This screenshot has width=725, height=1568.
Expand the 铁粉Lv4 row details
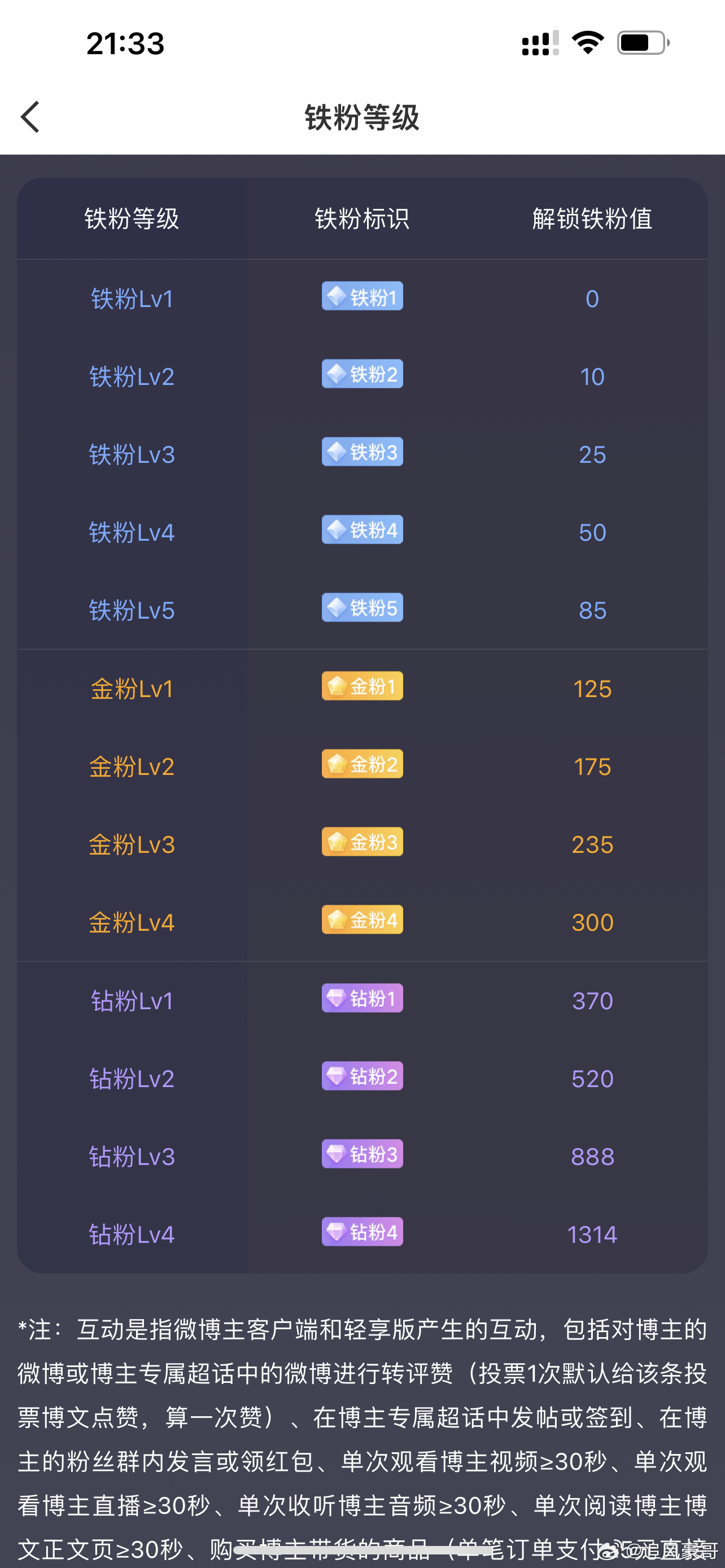(132, 531)
